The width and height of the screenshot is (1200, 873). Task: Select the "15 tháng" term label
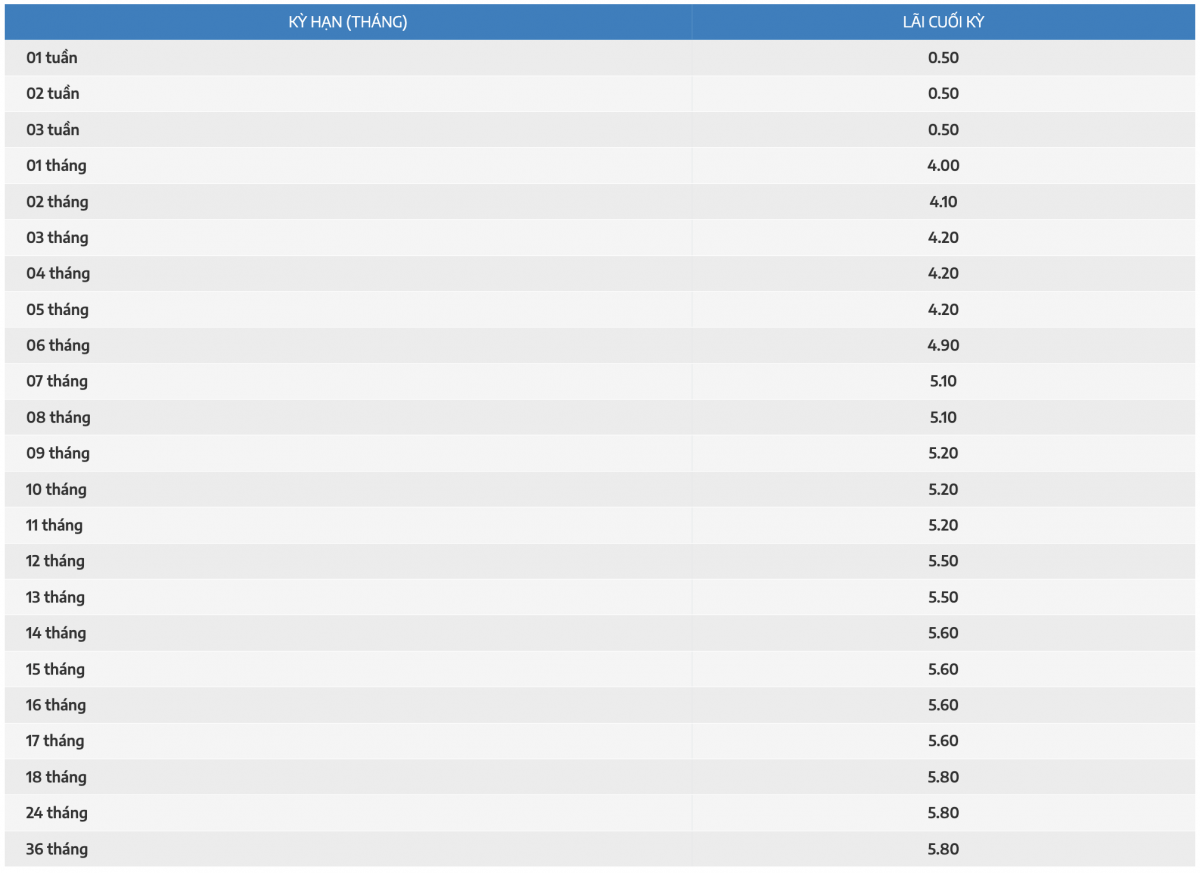[55, 669]
